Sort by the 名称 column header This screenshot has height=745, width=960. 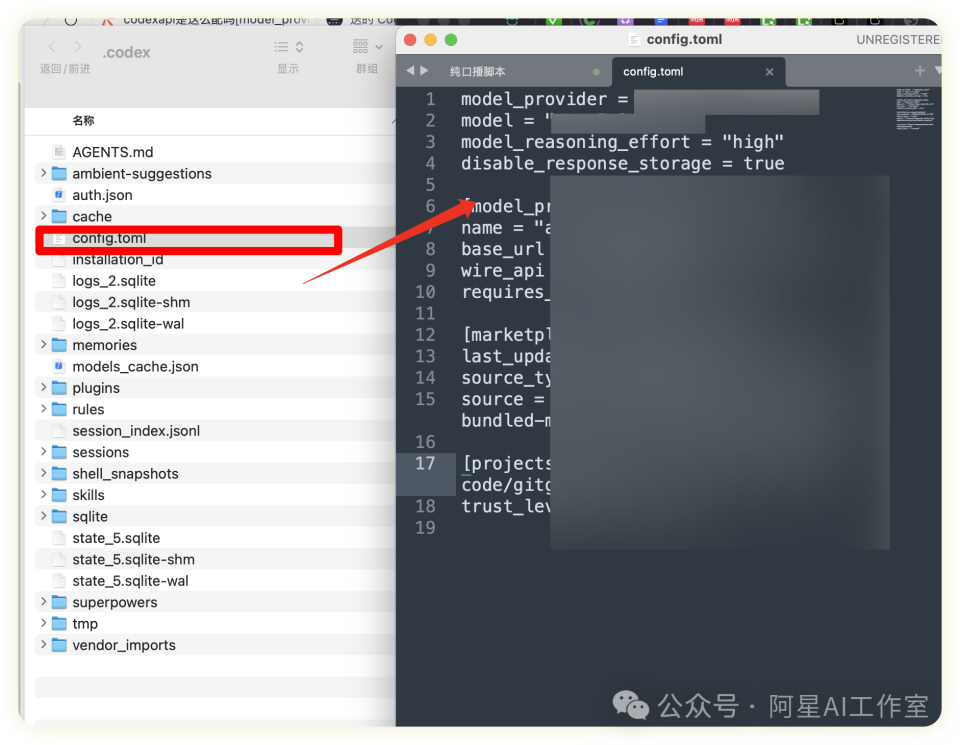83,121
